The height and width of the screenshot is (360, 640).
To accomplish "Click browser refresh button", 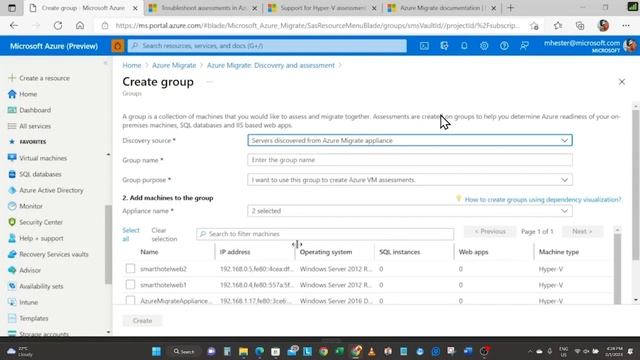I will click(x=58, y=25).
